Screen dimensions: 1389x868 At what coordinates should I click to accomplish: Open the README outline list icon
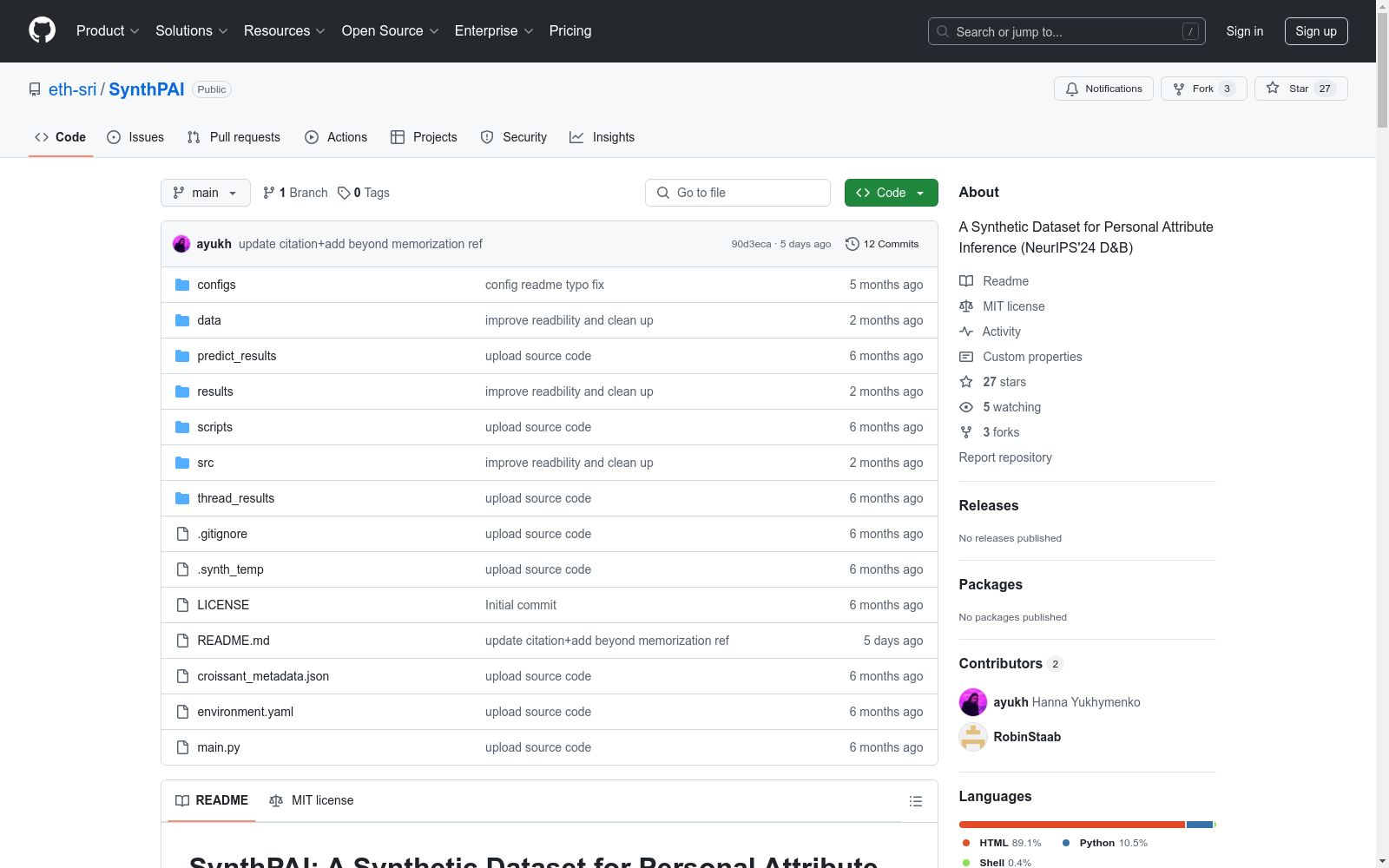916,801
